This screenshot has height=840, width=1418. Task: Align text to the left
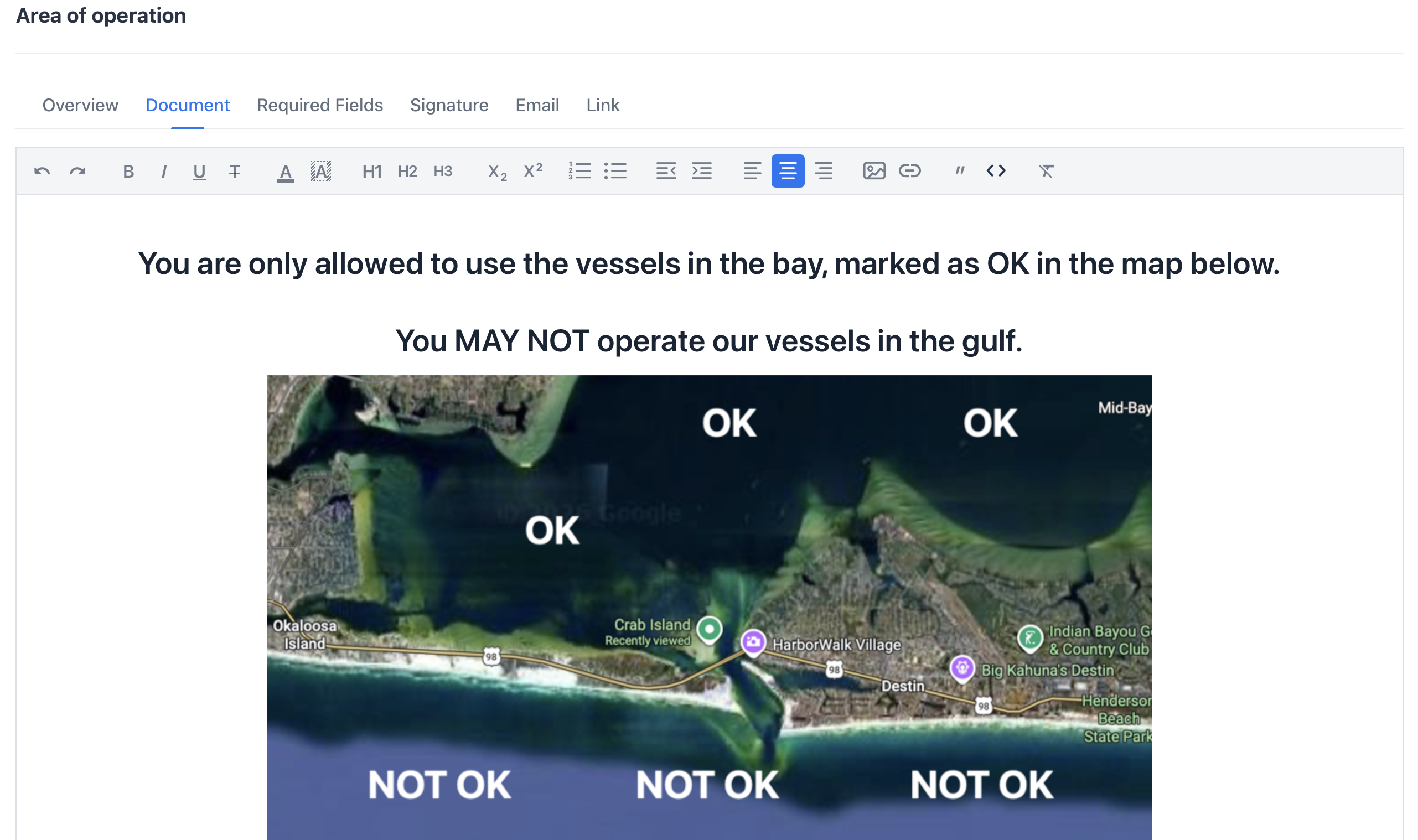(x=752, y=171)
